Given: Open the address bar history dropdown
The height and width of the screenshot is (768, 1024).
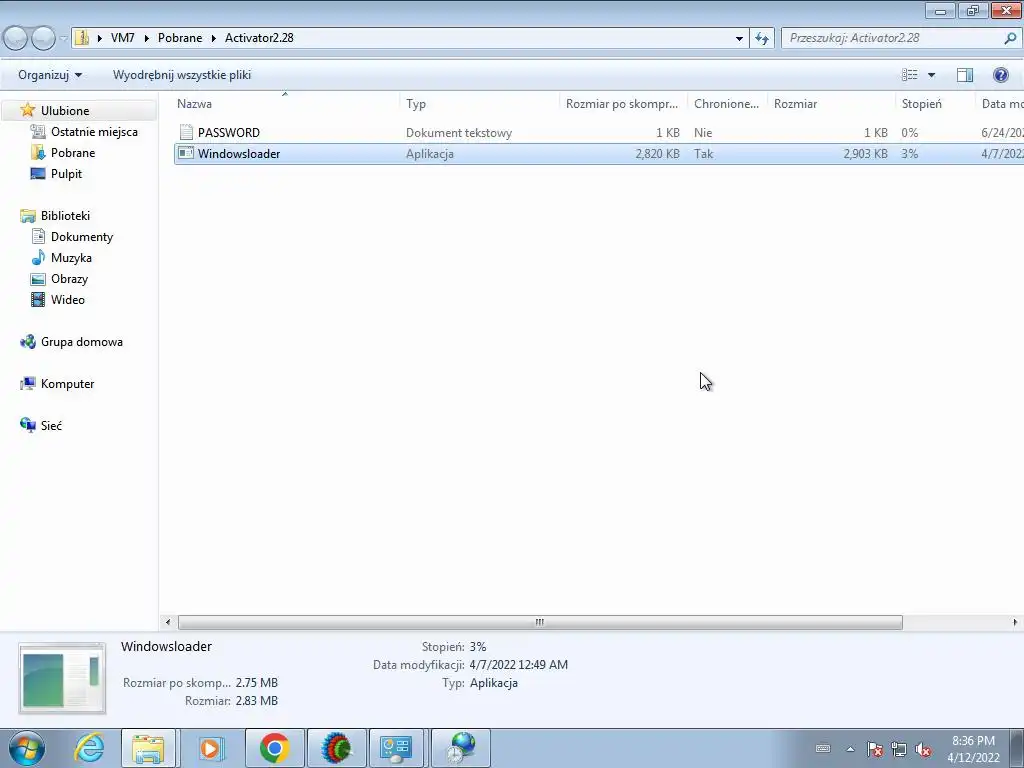Looking at the screenshot, I should 739,39.
